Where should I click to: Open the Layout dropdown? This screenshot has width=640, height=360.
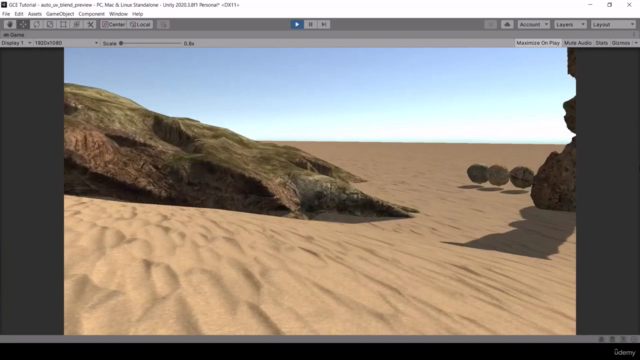click(613, 24)
